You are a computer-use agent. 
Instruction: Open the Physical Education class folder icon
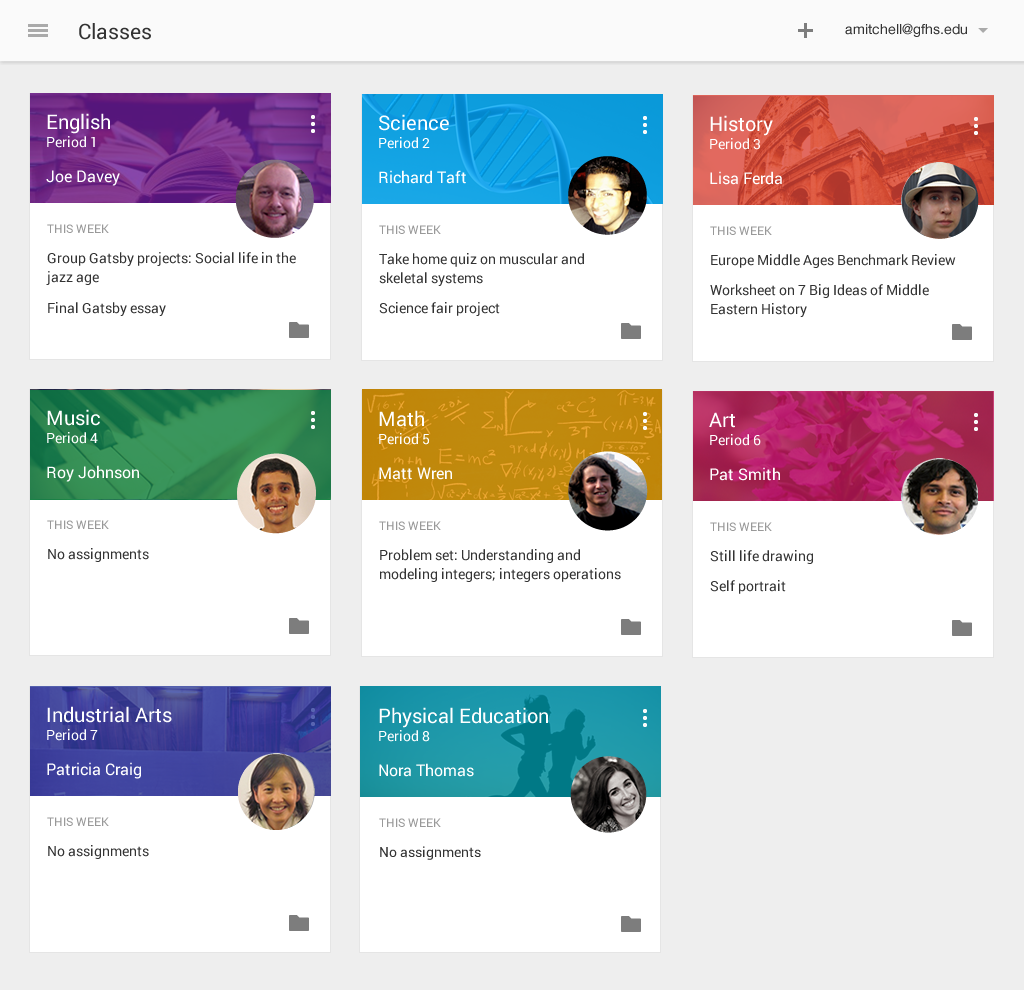[x=631, y=924]
